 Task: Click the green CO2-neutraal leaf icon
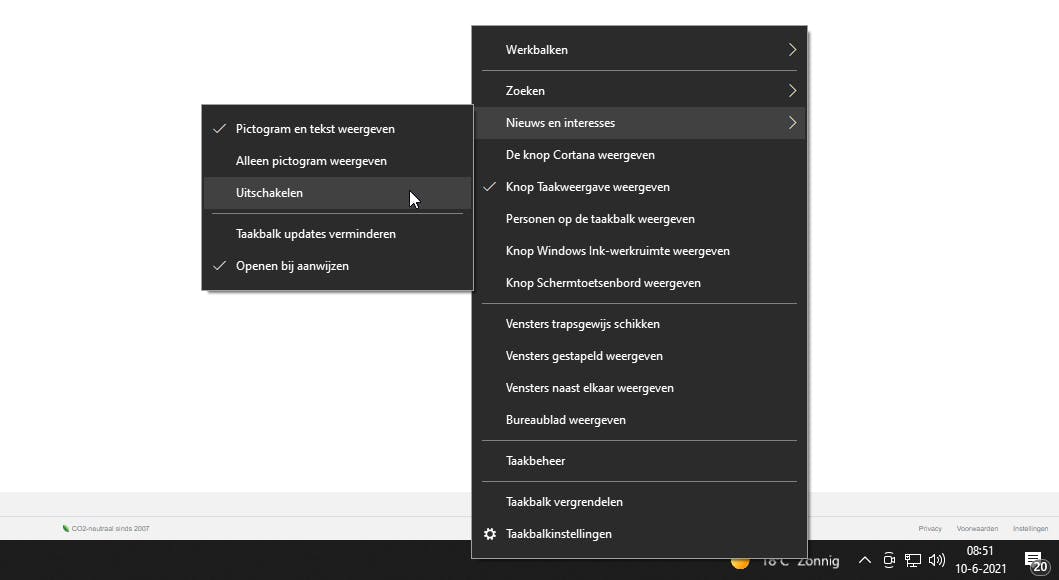(x=66, y=528)
